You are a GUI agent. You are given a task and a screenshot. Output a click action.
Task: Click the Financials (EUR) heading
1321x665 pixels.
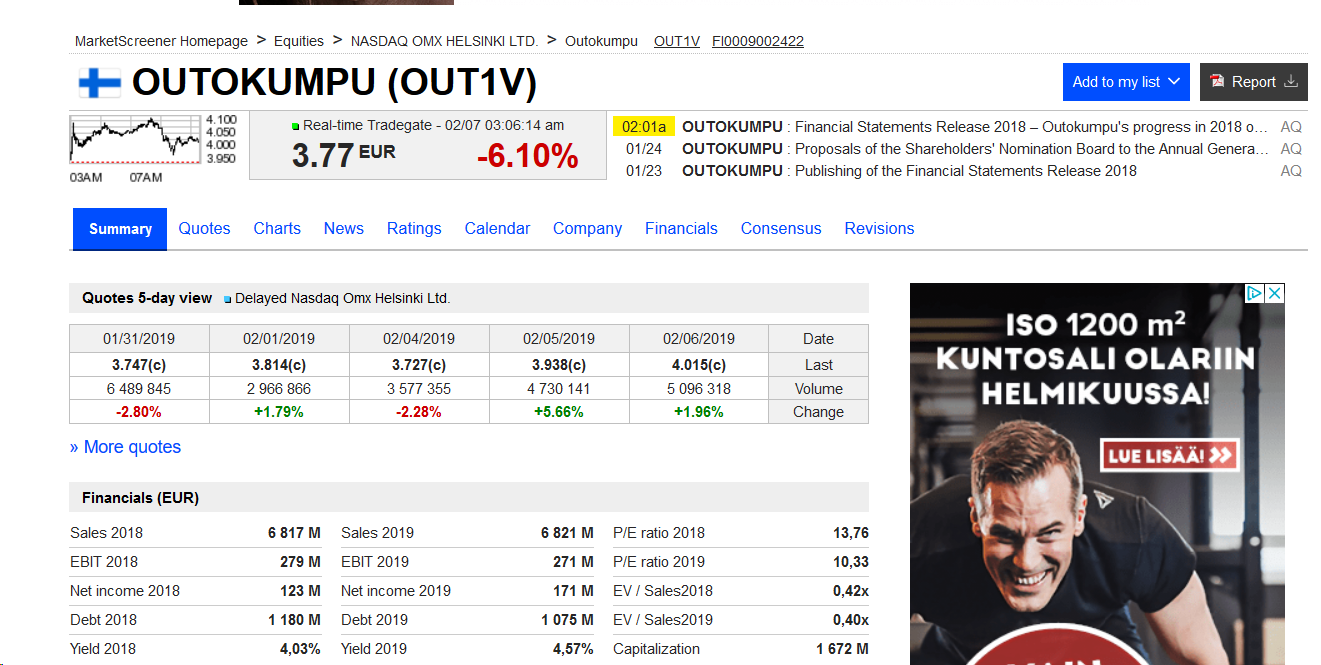coord(140,498)
